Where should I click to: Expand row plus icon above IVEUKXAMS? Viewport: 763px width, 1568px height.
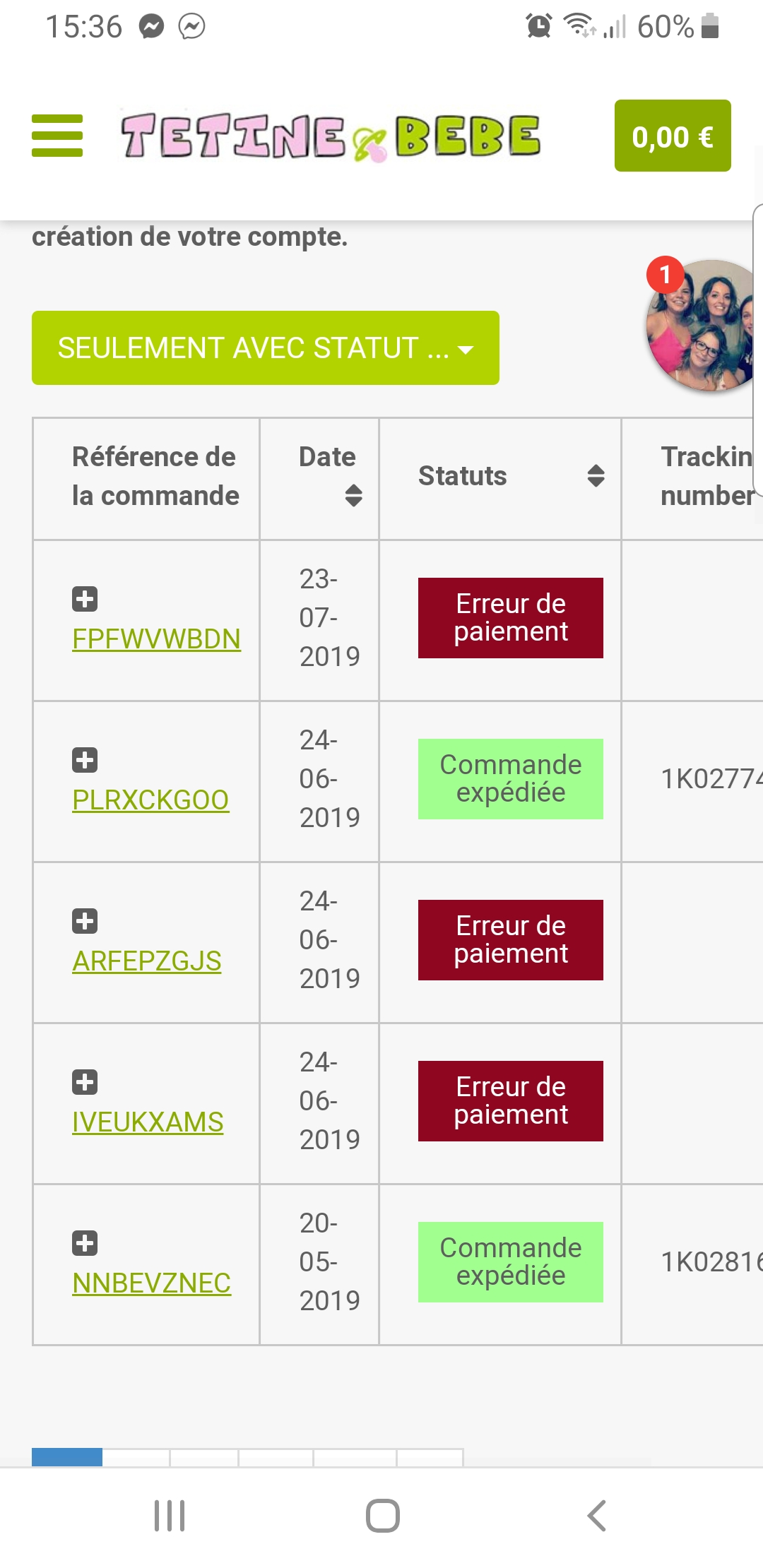click(x=85, y=1082)
